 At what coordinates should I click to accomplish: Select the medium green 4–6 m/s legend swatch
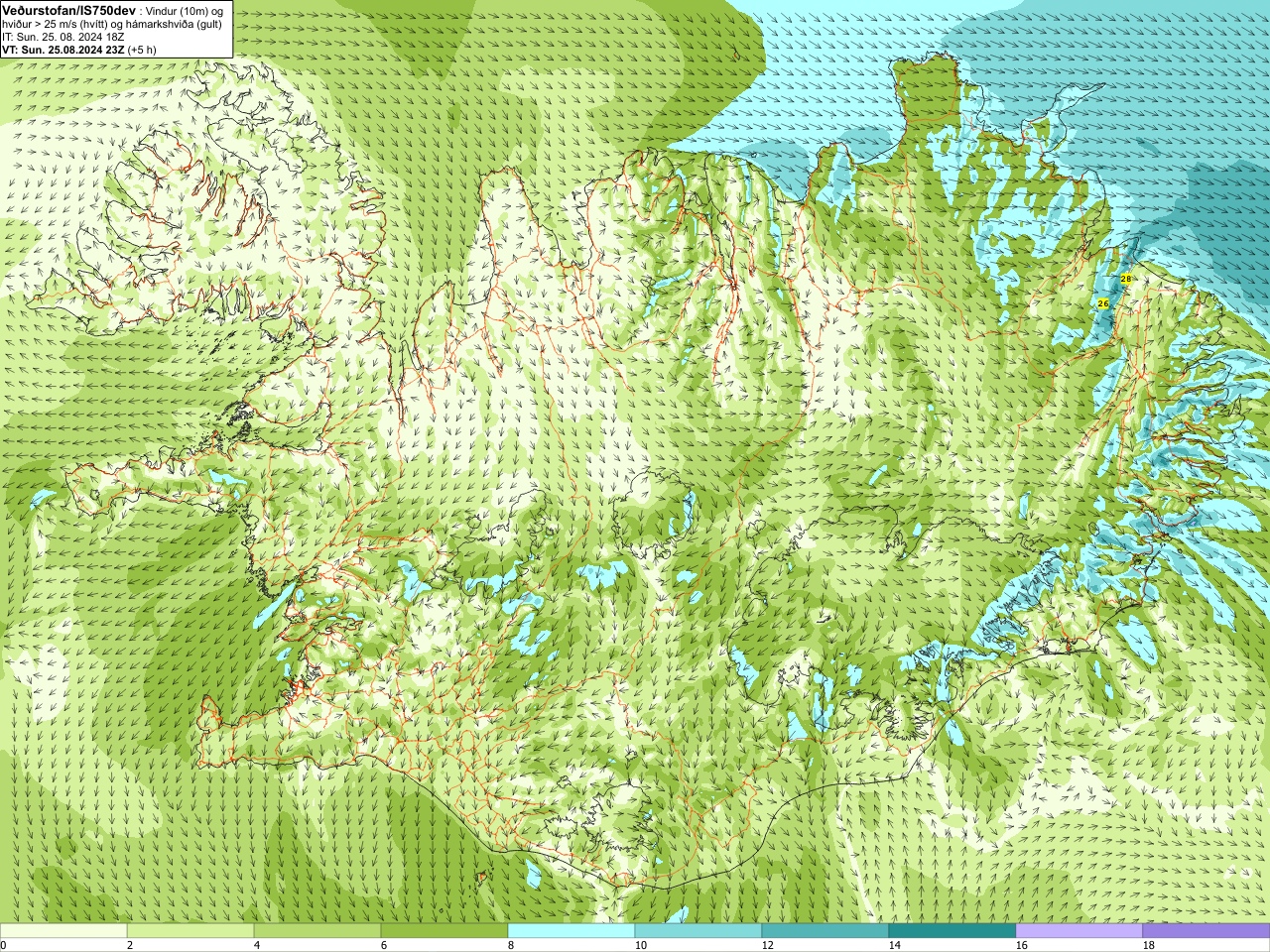[317, 931]
